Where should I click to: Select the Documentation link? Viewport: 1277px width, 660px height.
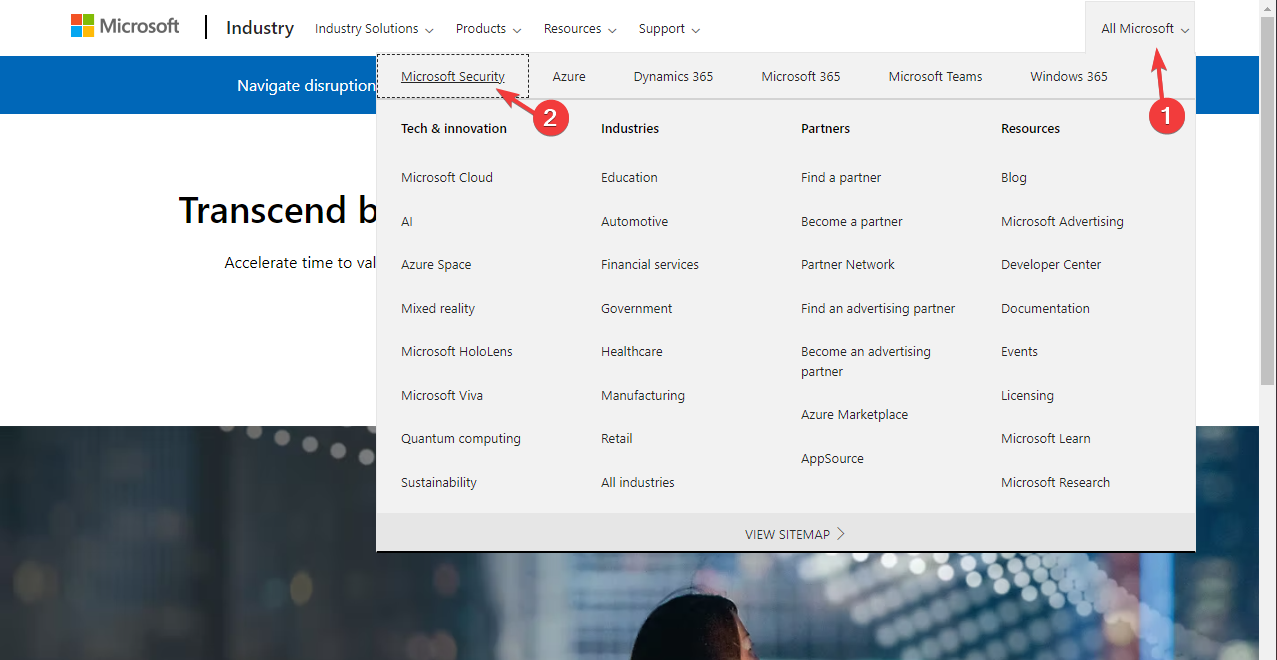pos(1045,309)
